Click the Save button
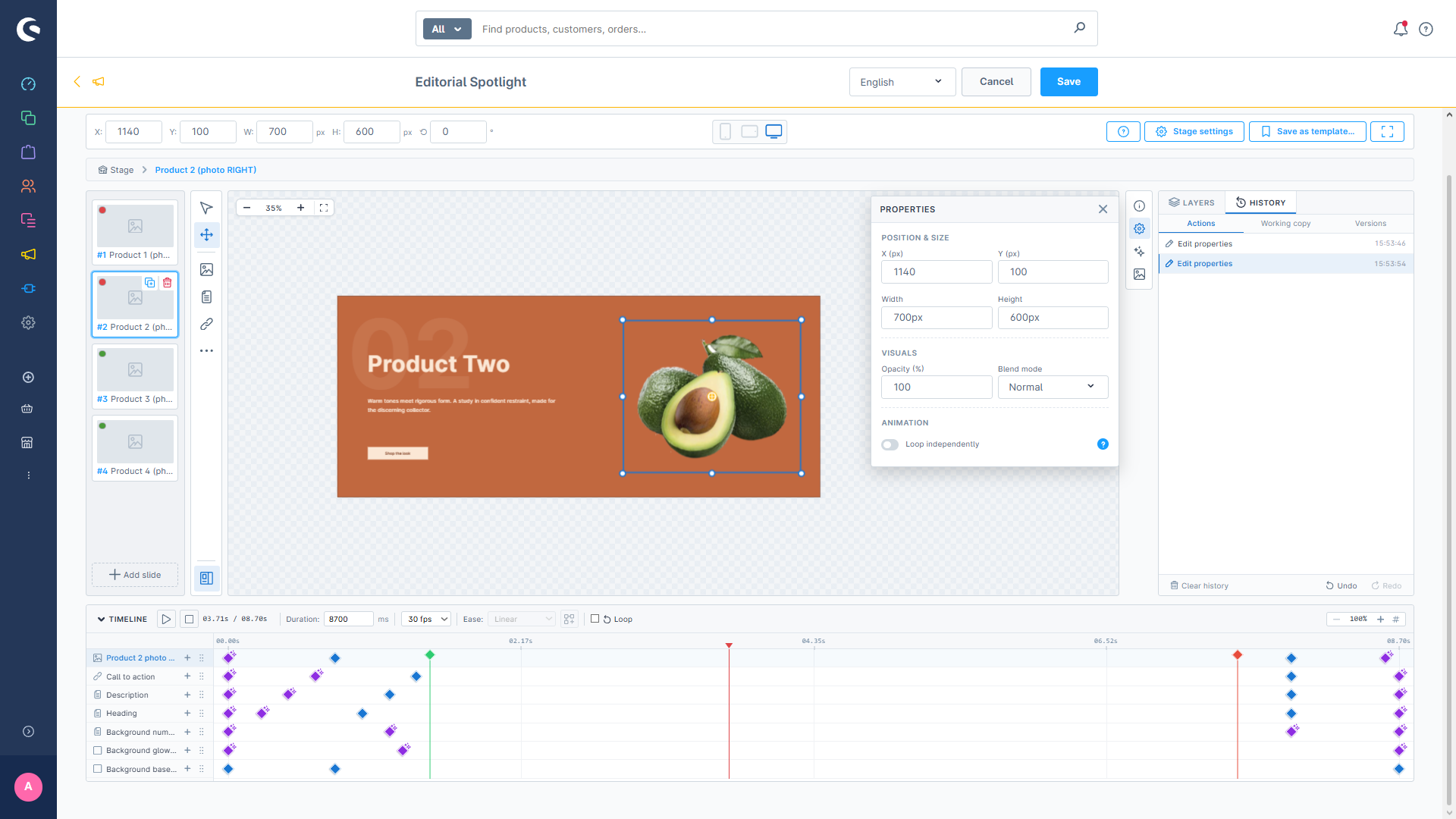 [1068, 82]
